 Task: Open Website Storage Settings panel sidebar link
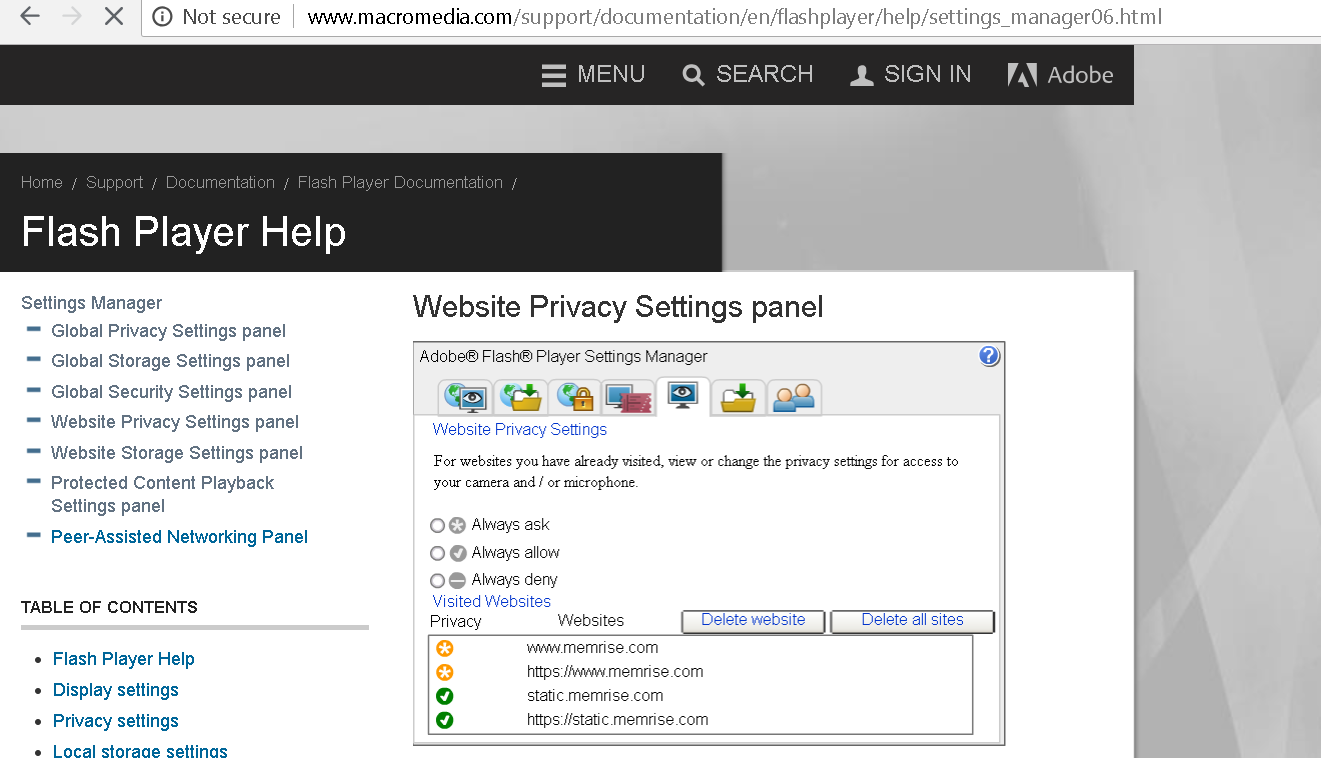(177, 453)
